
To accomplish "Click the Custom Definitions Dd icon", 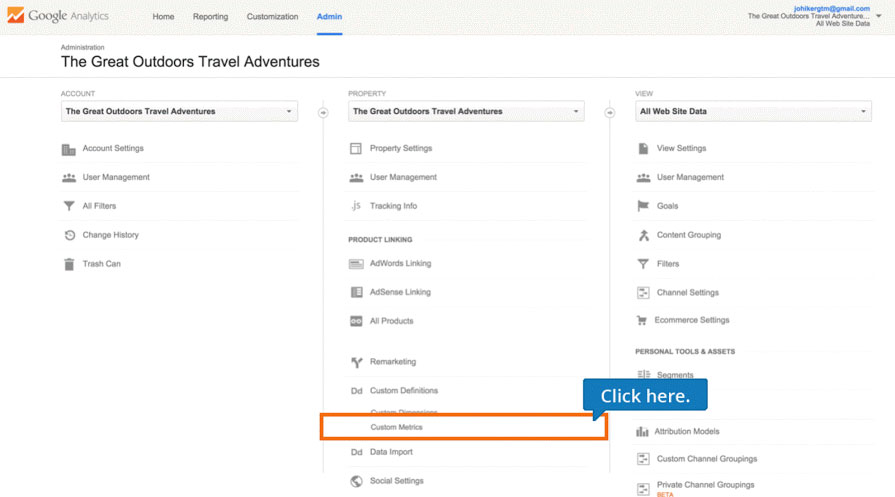I will pyautogui.click(x=356, y=391).
